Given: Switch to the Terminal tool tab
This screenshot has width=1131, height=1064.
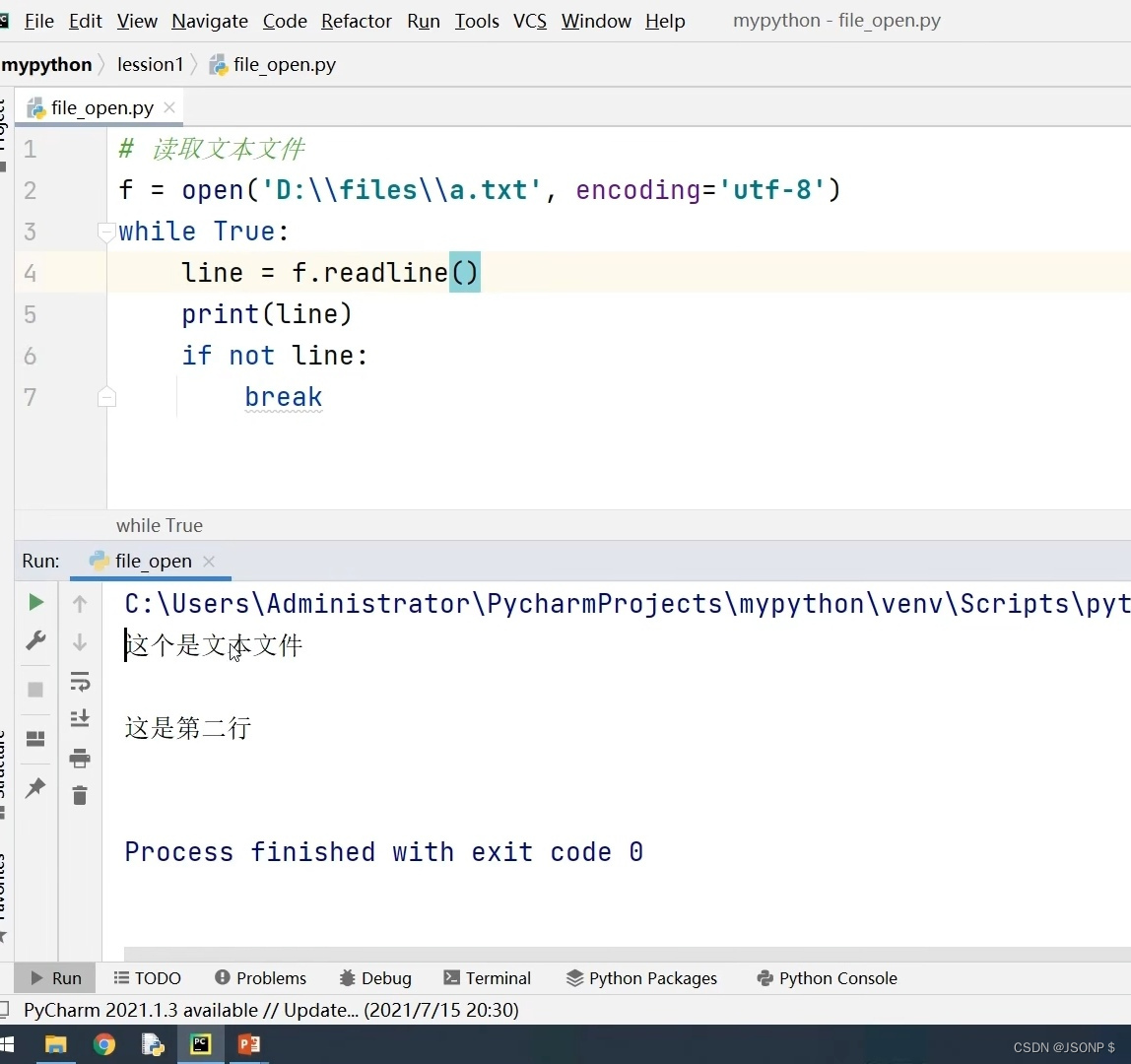Looking at the screenshot, I should click(x=488, y=978).
